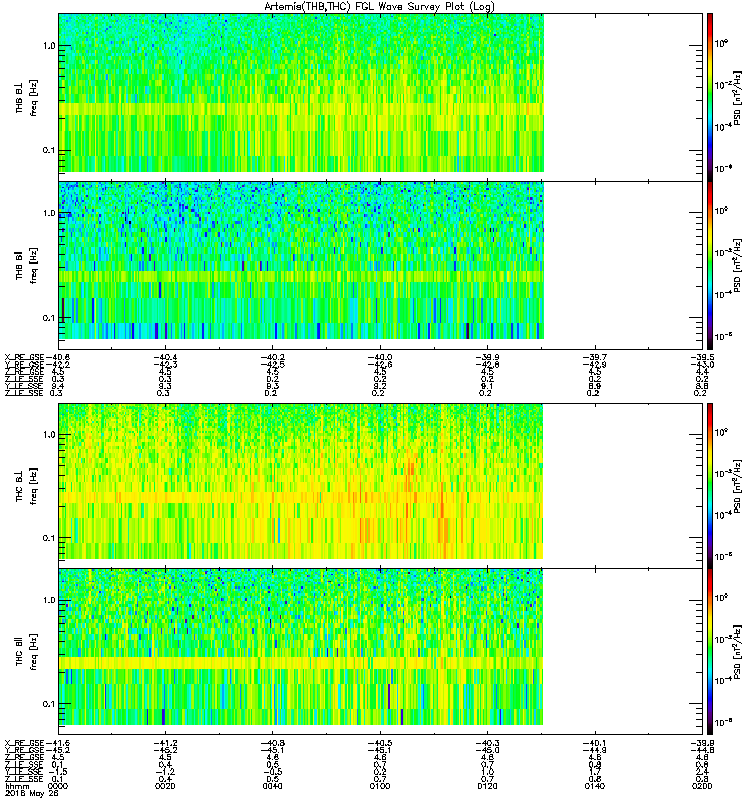The height and width of the screenshot is (800, 750).
Task: Click the color bar beside THB B-parallel panel
Action: pos(710,265)
